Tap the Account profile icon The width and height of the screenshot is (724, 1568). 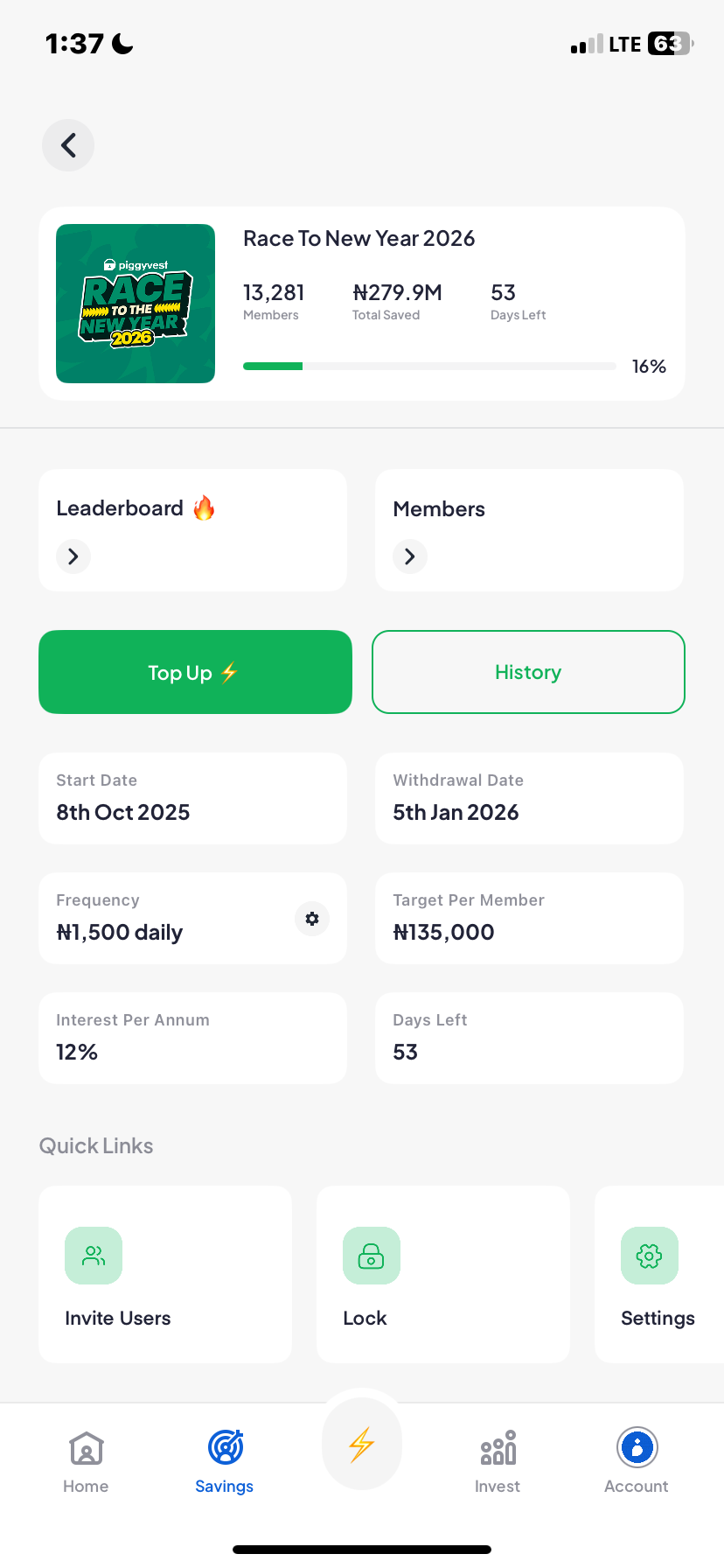636,1448
